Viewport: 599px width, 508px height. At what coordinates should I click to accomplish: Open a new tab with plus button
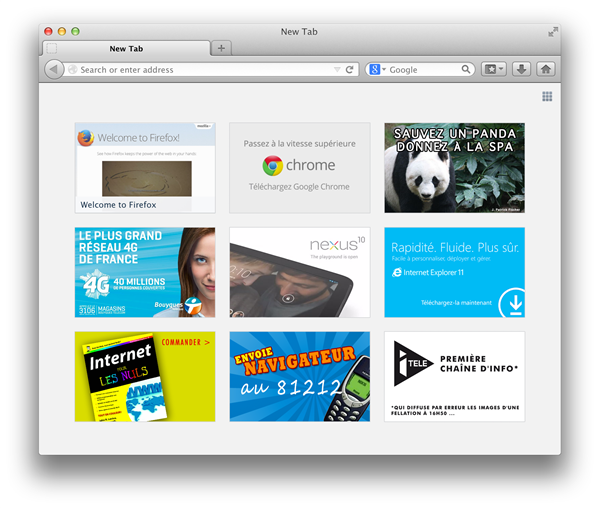pyautogui.click(x=221, y=48)
